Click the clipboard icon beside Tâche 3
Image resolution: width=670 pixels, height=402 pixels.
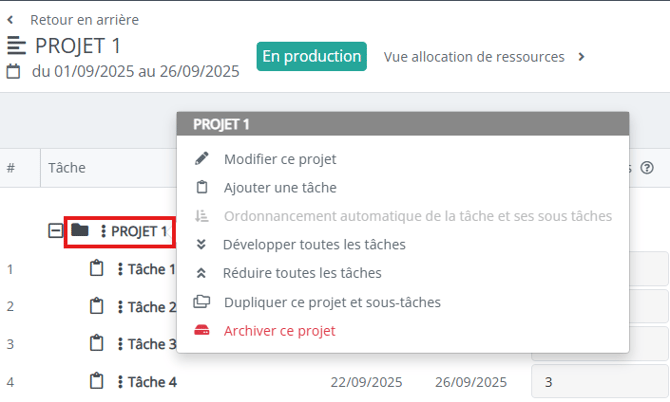coord(97,344)
